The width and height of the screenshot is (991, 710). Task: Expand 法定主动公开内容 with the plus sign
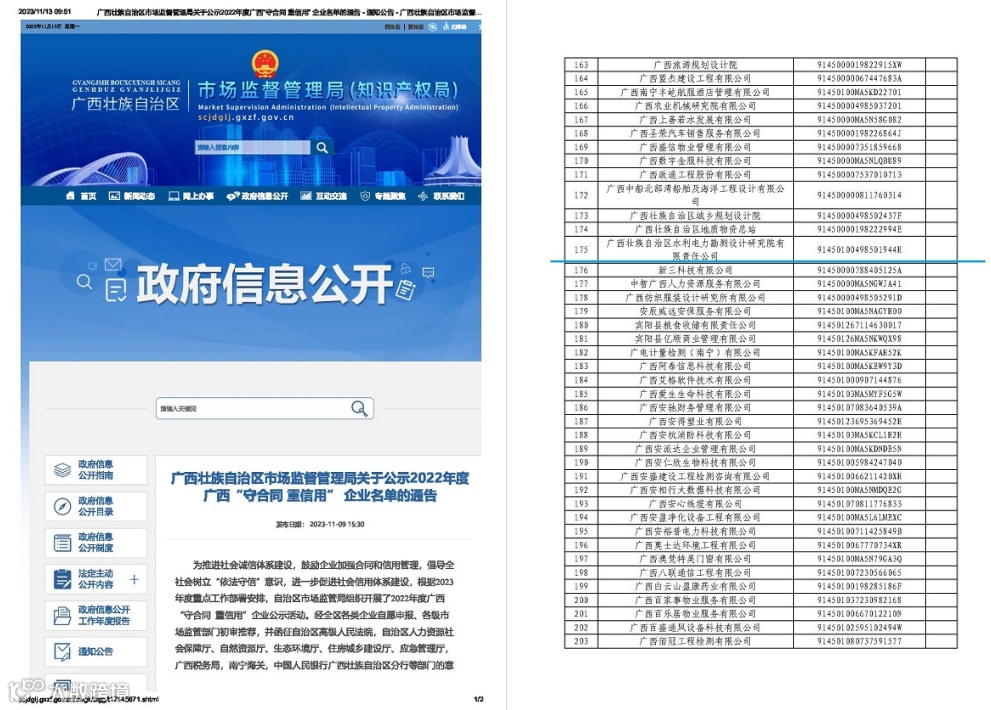point(134,579)
